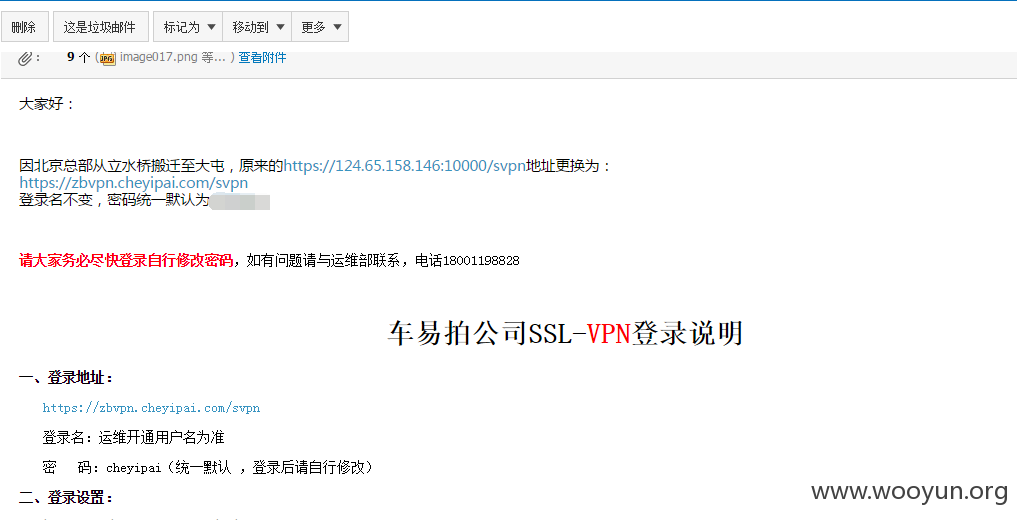Click the red text 请大家务必尽快登录自行修改密码

[126, 261]
